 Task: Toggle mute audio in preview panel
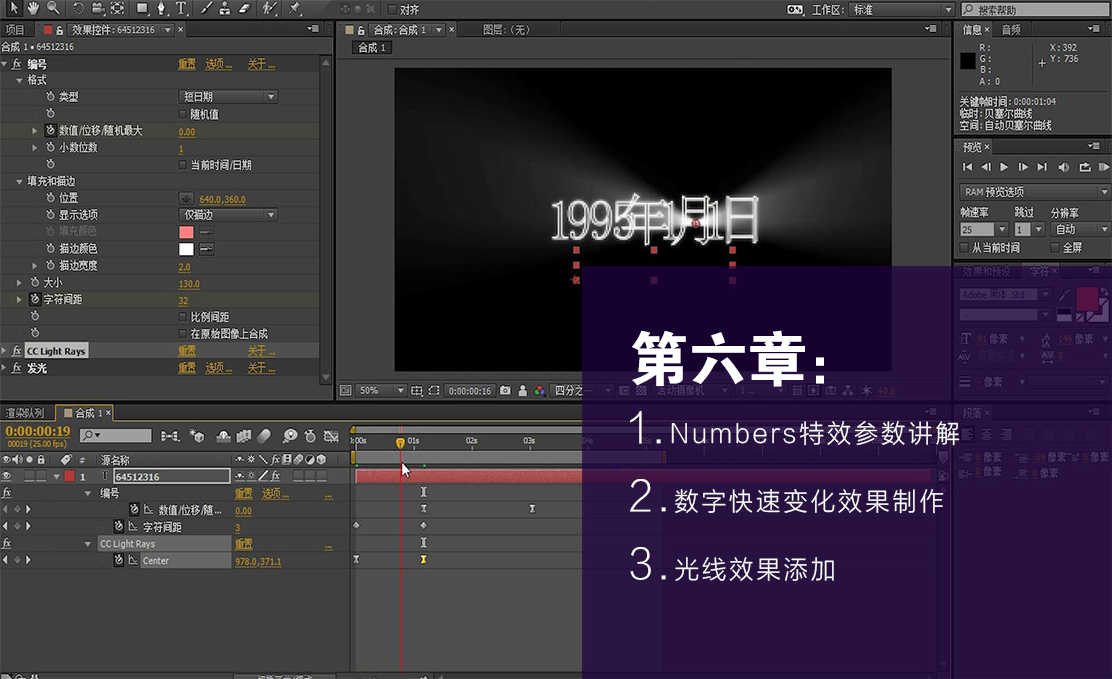point(1064,167)
